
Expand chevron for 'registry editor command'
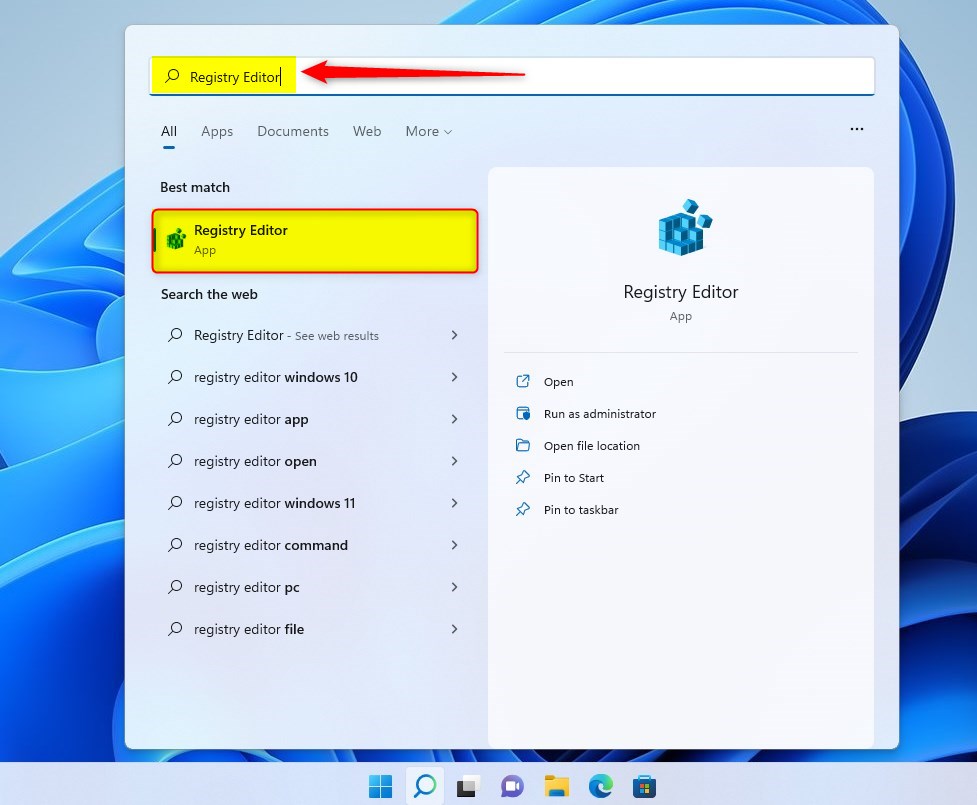tap(454, 545)
